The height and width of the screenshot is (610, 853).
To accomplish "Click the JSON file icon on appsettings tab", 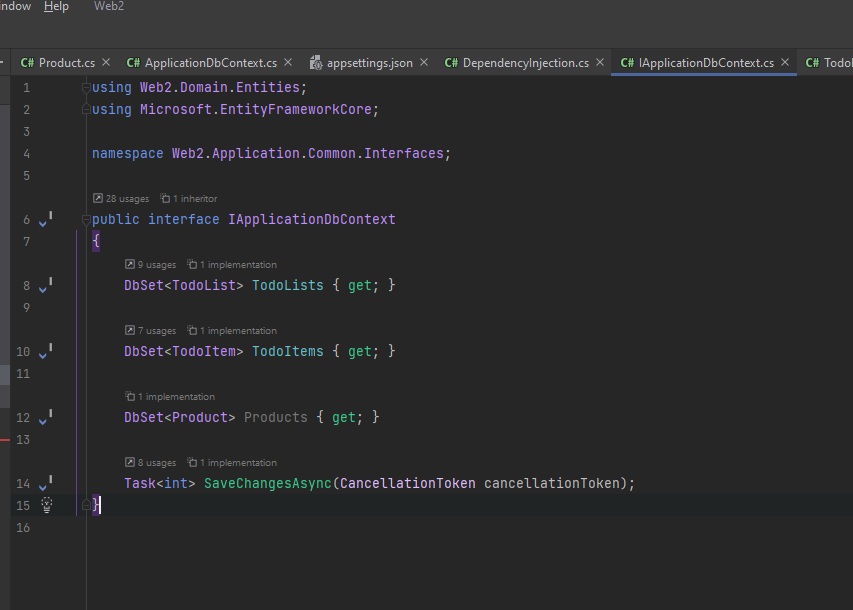I will (x=316, y=63).
